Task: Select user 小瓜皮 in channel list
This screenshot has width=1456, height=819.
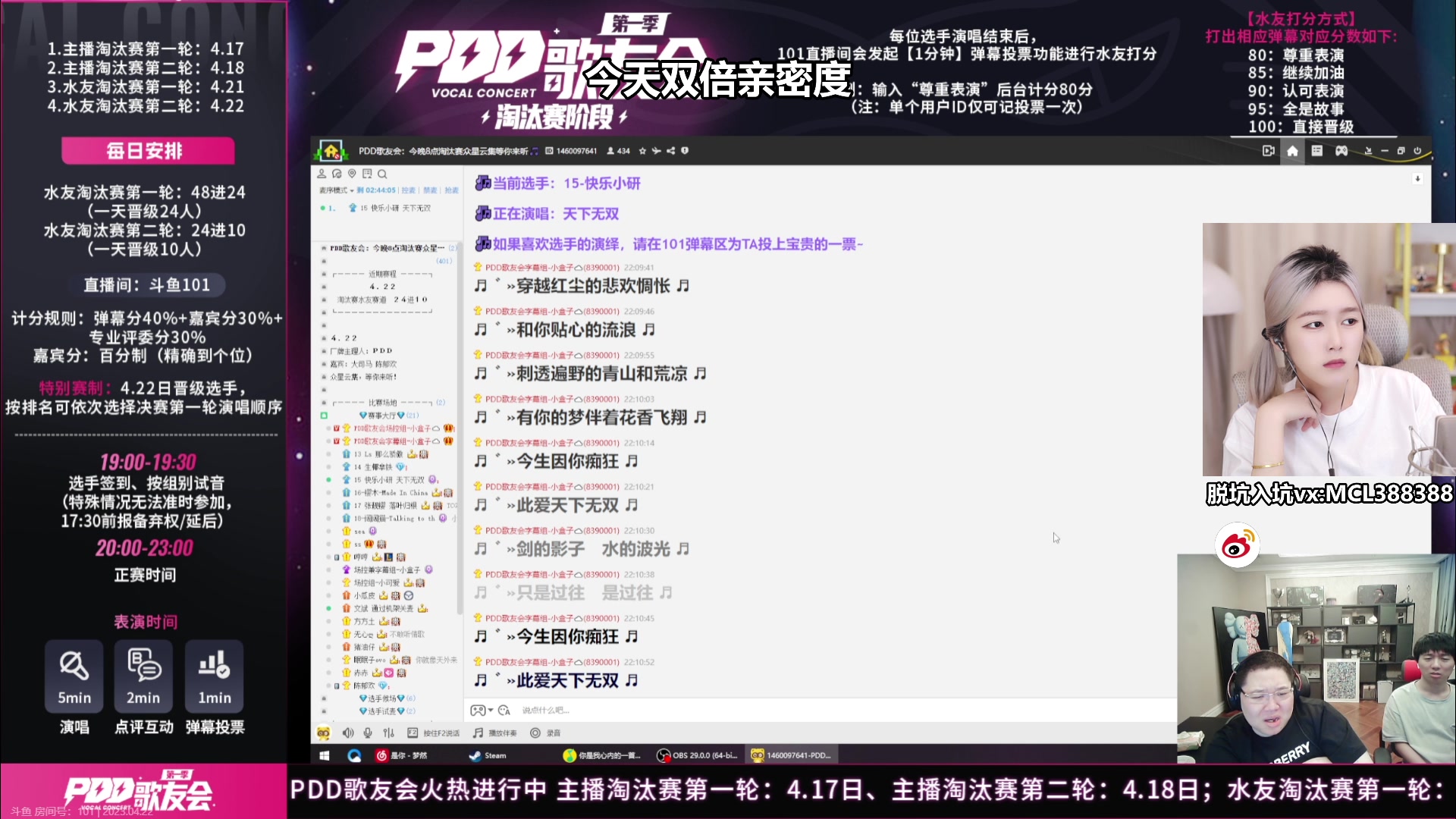Action: (x=378, y=596)
